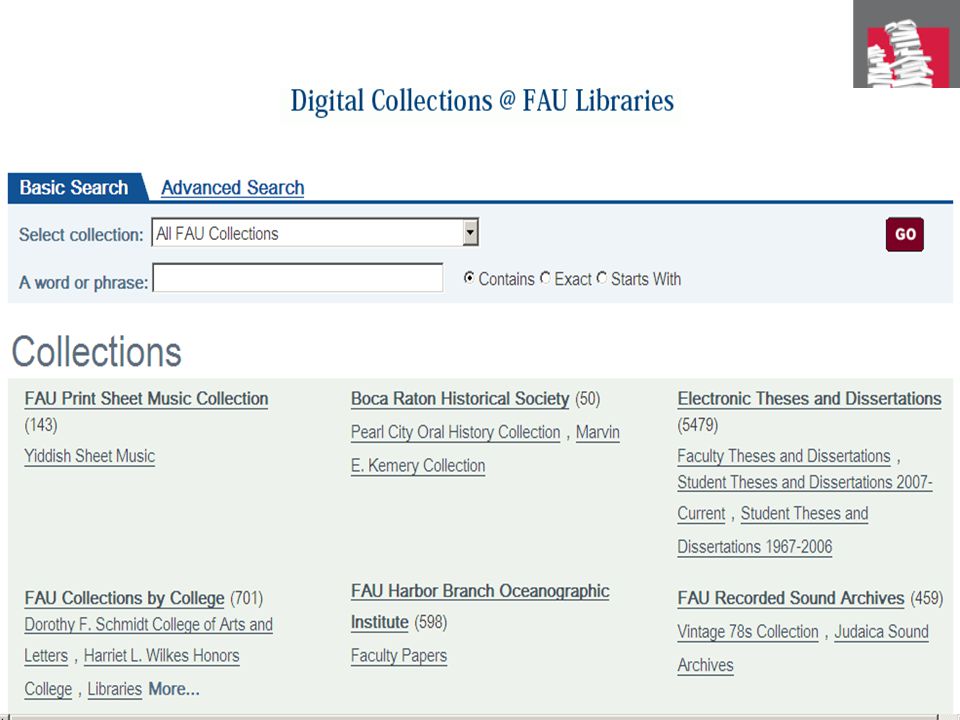Open FAU Harbor Branch Oceanographic Institute link
The height and width of the screenshot is (720, 960).
480,591
